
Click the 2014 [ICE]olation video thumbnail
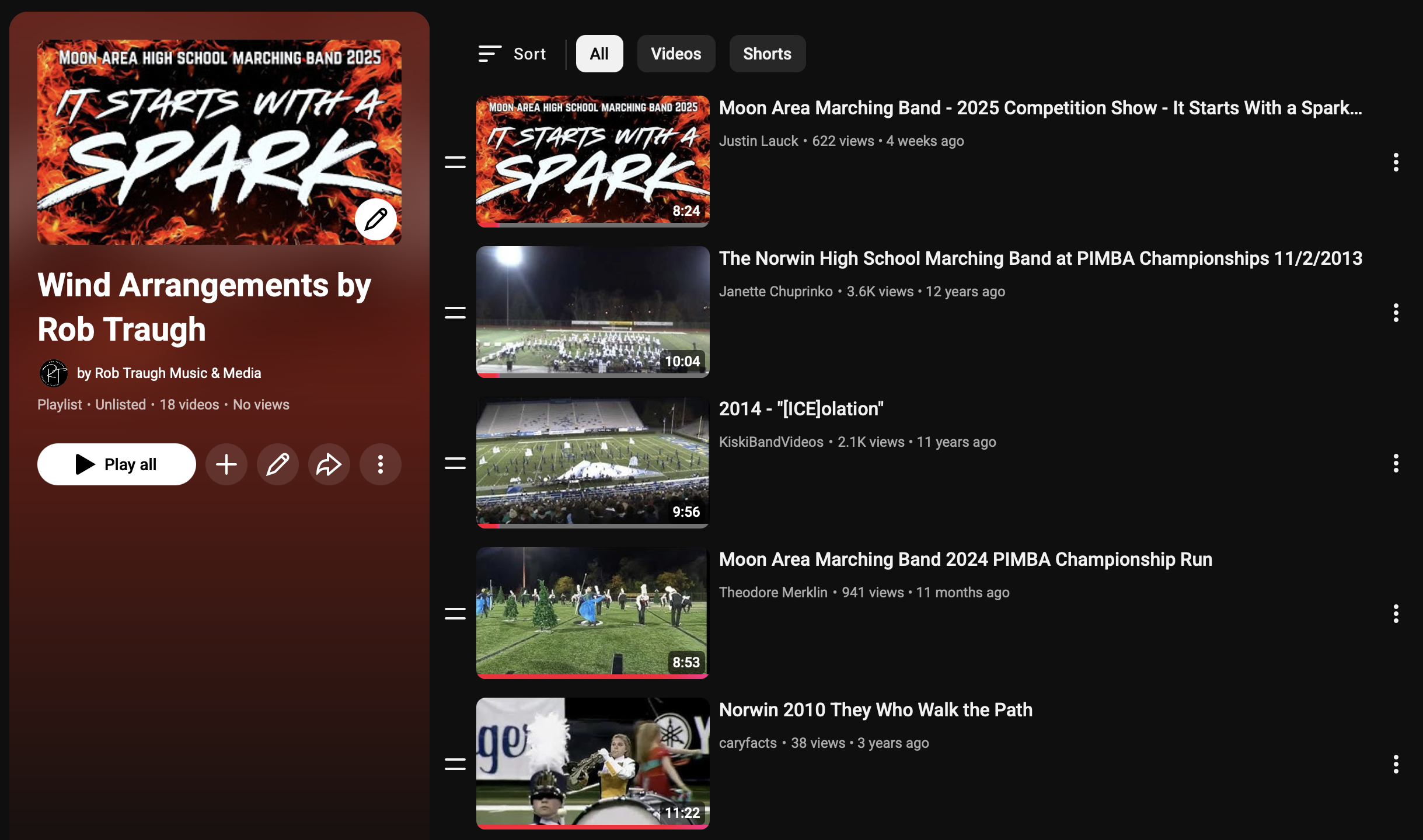click(592, 462)
